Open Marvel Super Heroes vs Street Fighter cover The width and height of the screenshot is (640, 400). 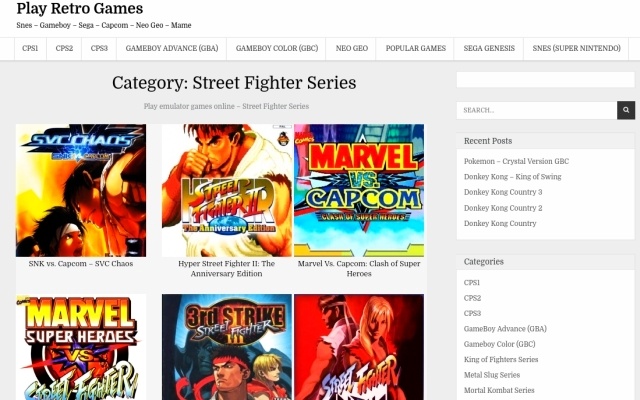tap(81, 347)
